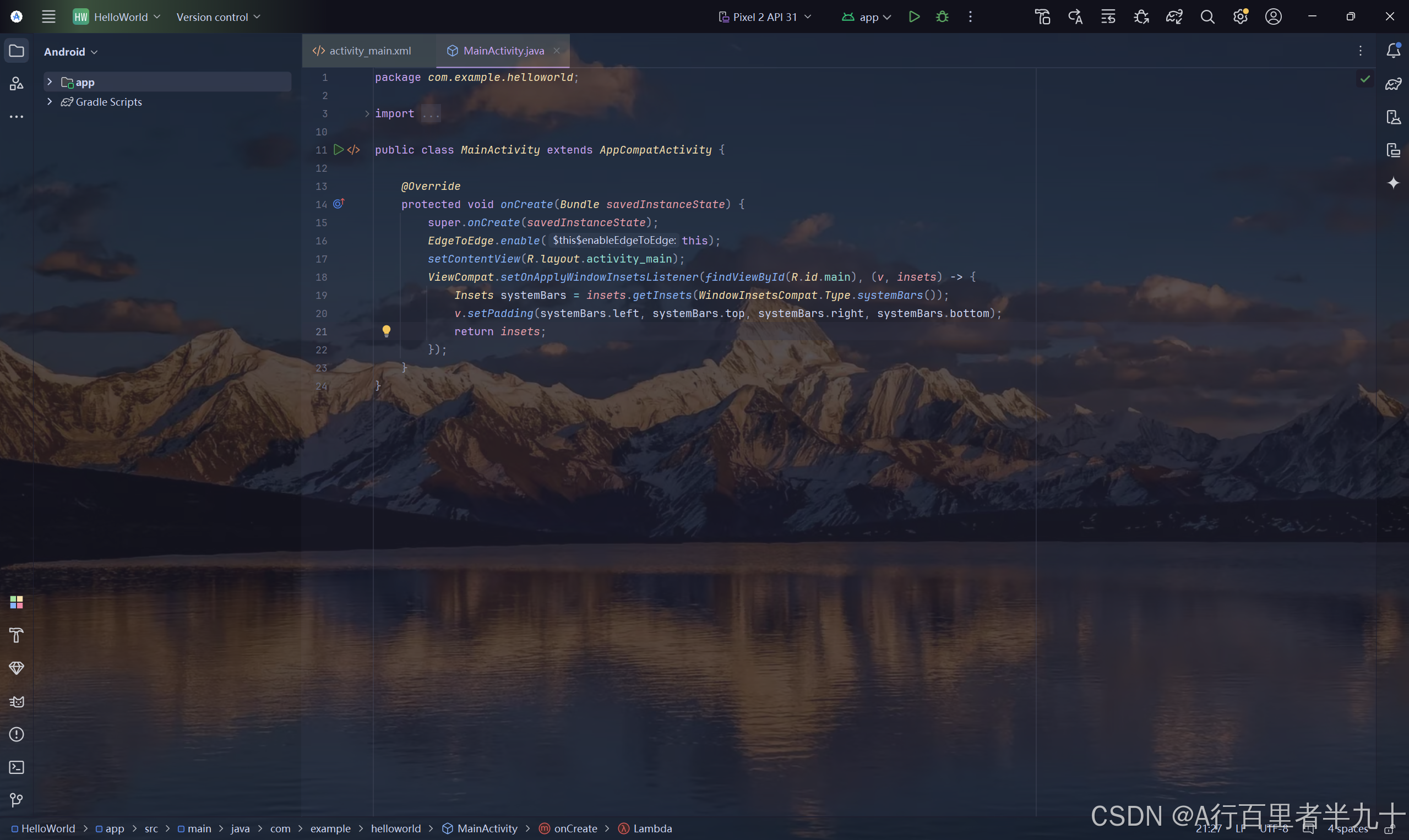Click onCreate in the breadcrumb bar
1409x840 pixels.
[575, 828]
